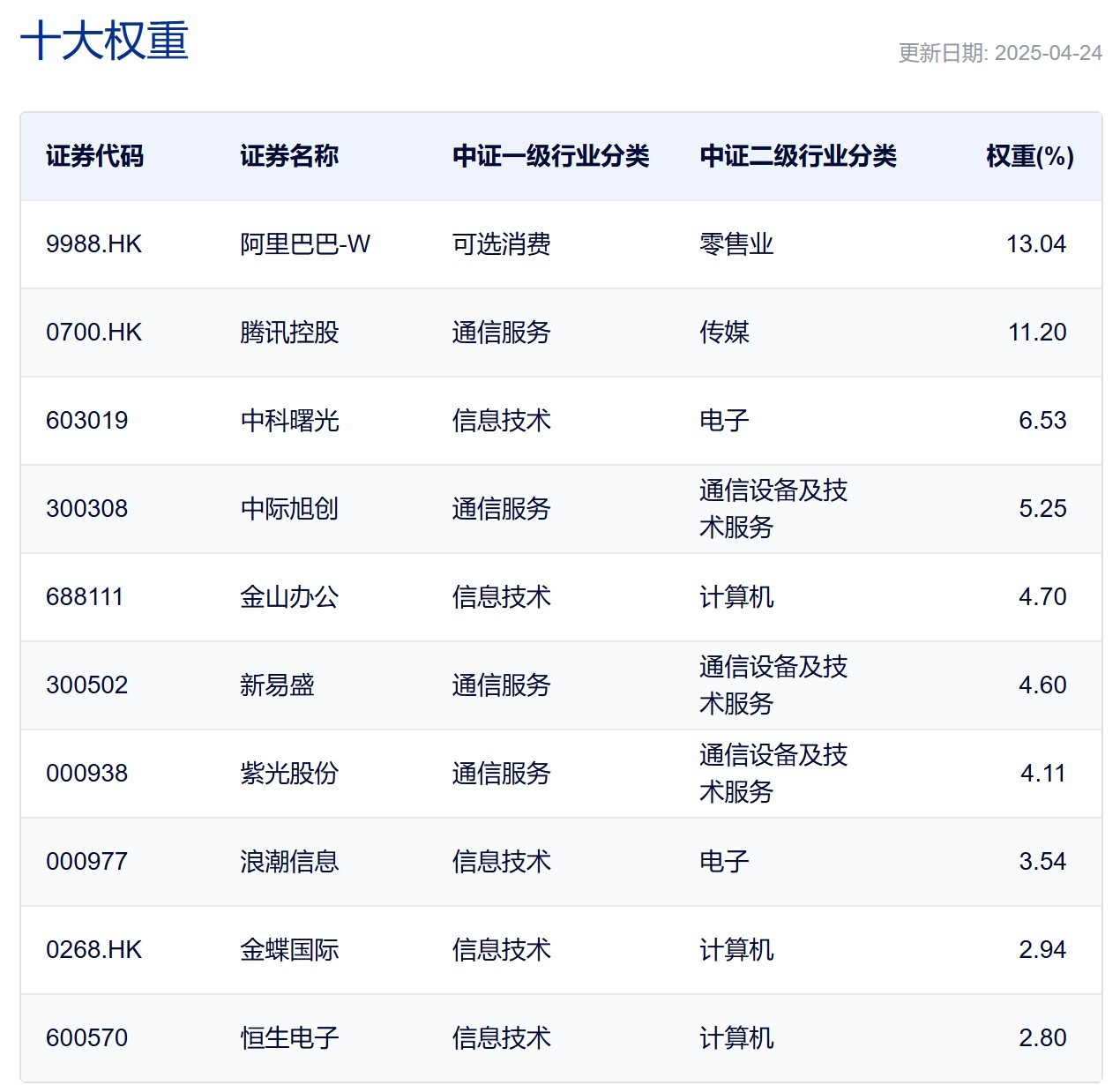The height and width of the screenshot is (1085, 1120).
Task: Click the security code 300502
Action: click(x=86, y=685)
